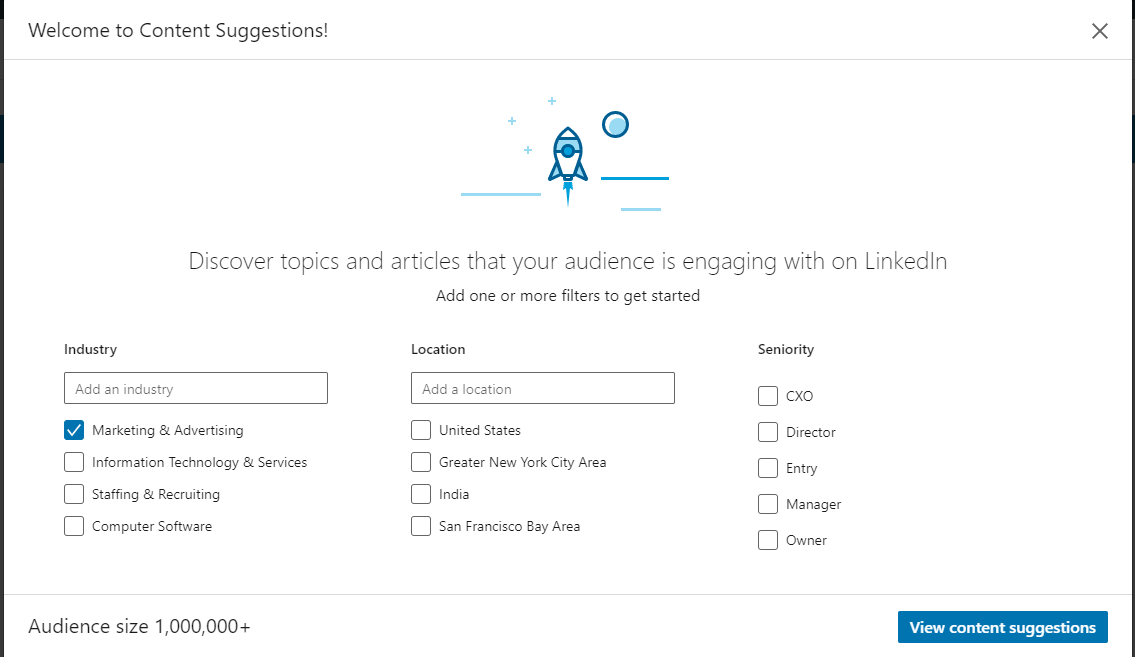Focus the Add a location field
The width and height of the screenshot is (1135, 657).
point(543,389)
